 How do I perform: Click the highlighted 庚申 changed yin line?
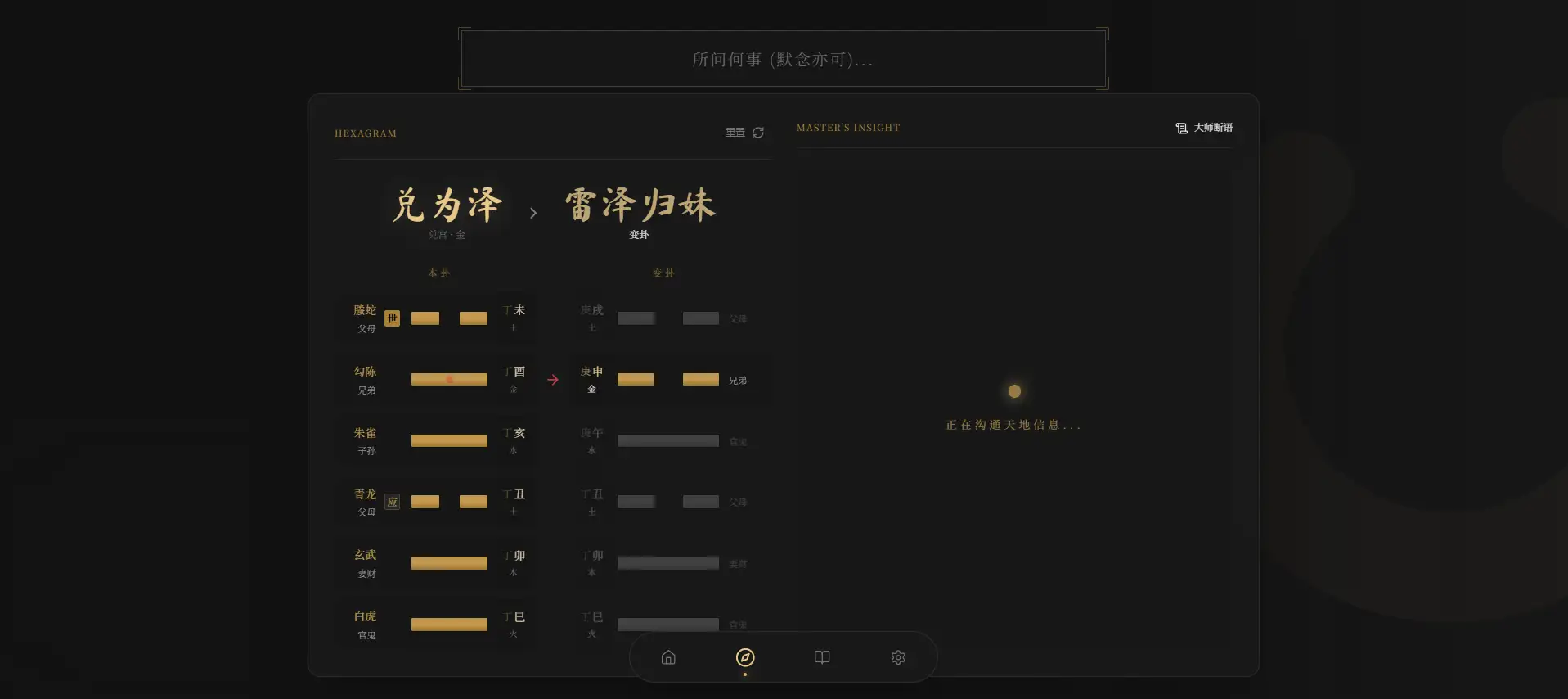pos(668,380)
